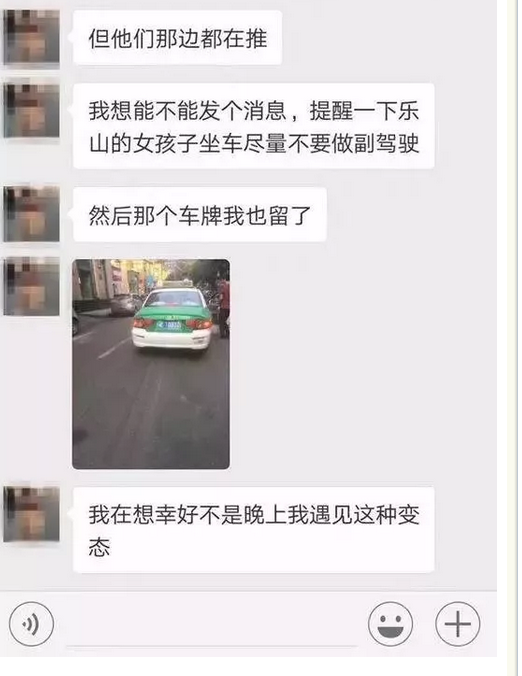Tap avatar beside 然后那个车牌我也留了
522x676 pixels.
point(31,214)
